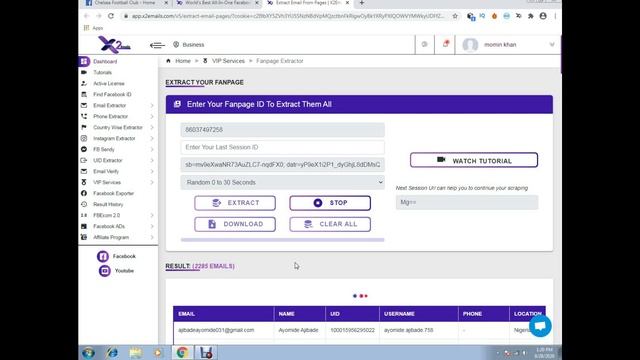Screen dimensions: 640x360
Task: Click the EXTRACT button
Action: pos(235,203)
